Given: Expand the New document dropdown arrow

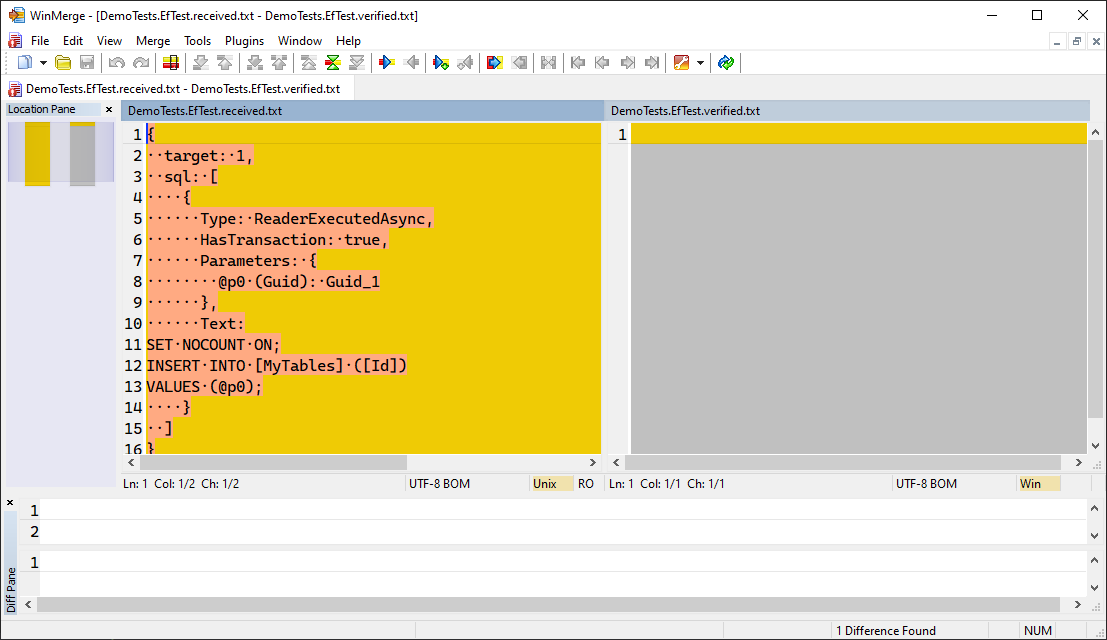Looking at the screenshot, I should pos(43,63).
